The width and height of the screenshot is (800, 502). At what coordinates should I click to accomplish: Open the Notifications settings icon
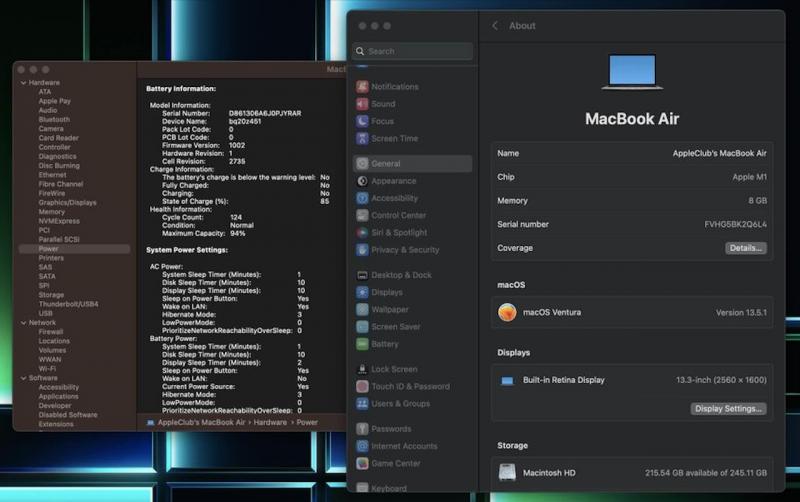(x=362, y=87)
